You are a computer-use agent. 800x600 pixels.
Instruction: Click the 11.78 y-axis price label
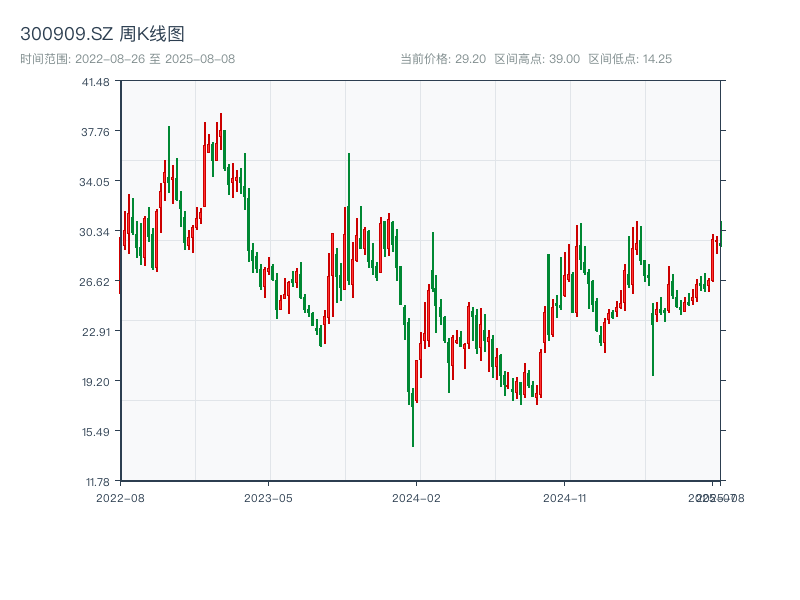pyautogui.click(x=97, y=481)
